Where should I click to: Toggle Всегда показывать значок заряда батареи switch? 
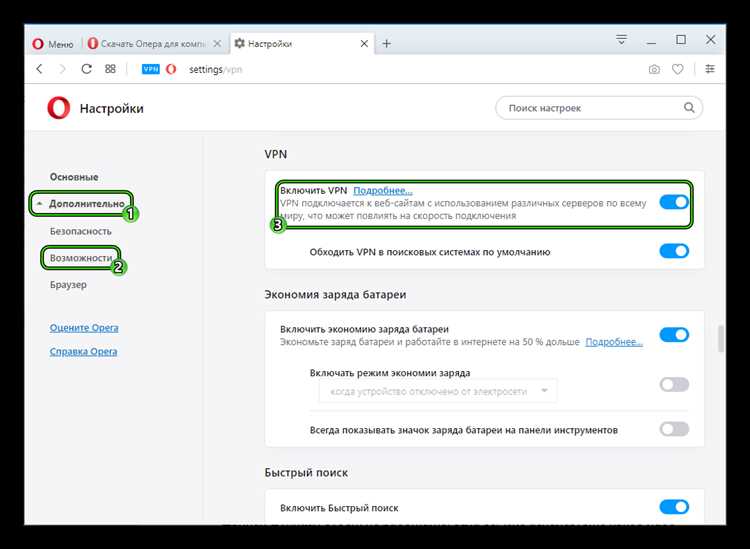click(x=674, y=429)
